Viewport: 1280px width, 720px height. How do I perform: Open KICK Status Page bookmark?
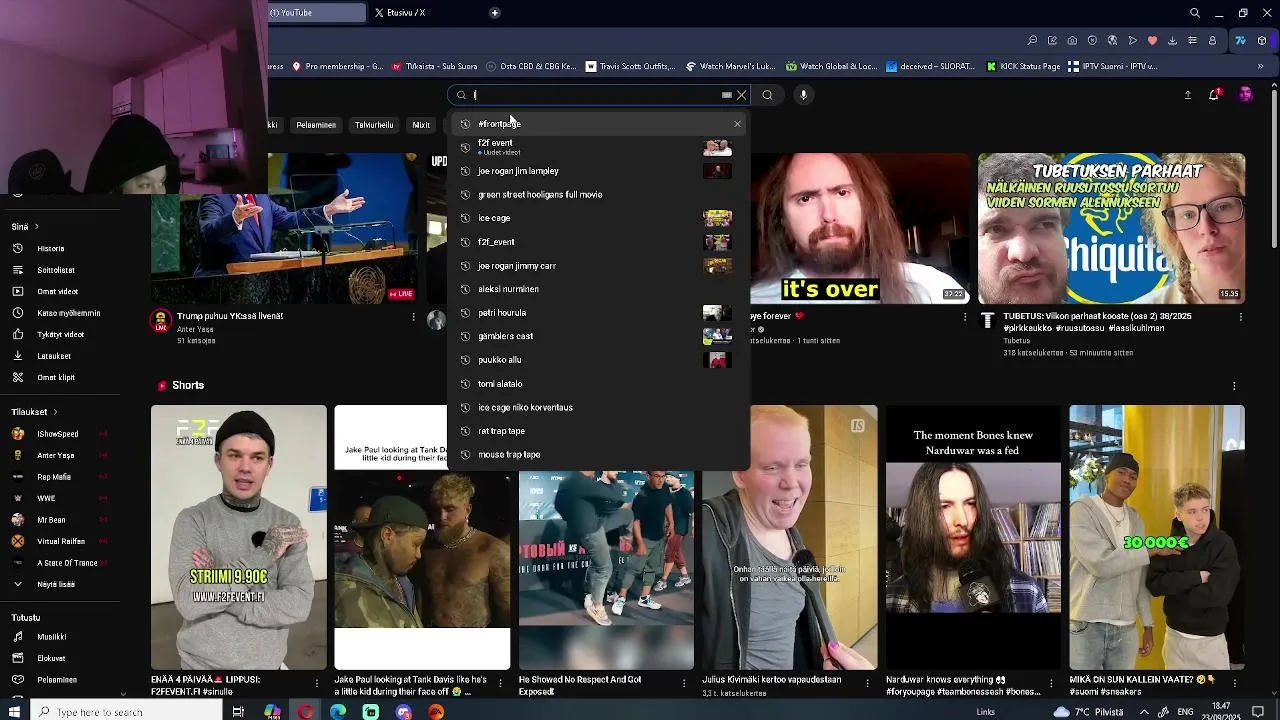click(1022, 67)
